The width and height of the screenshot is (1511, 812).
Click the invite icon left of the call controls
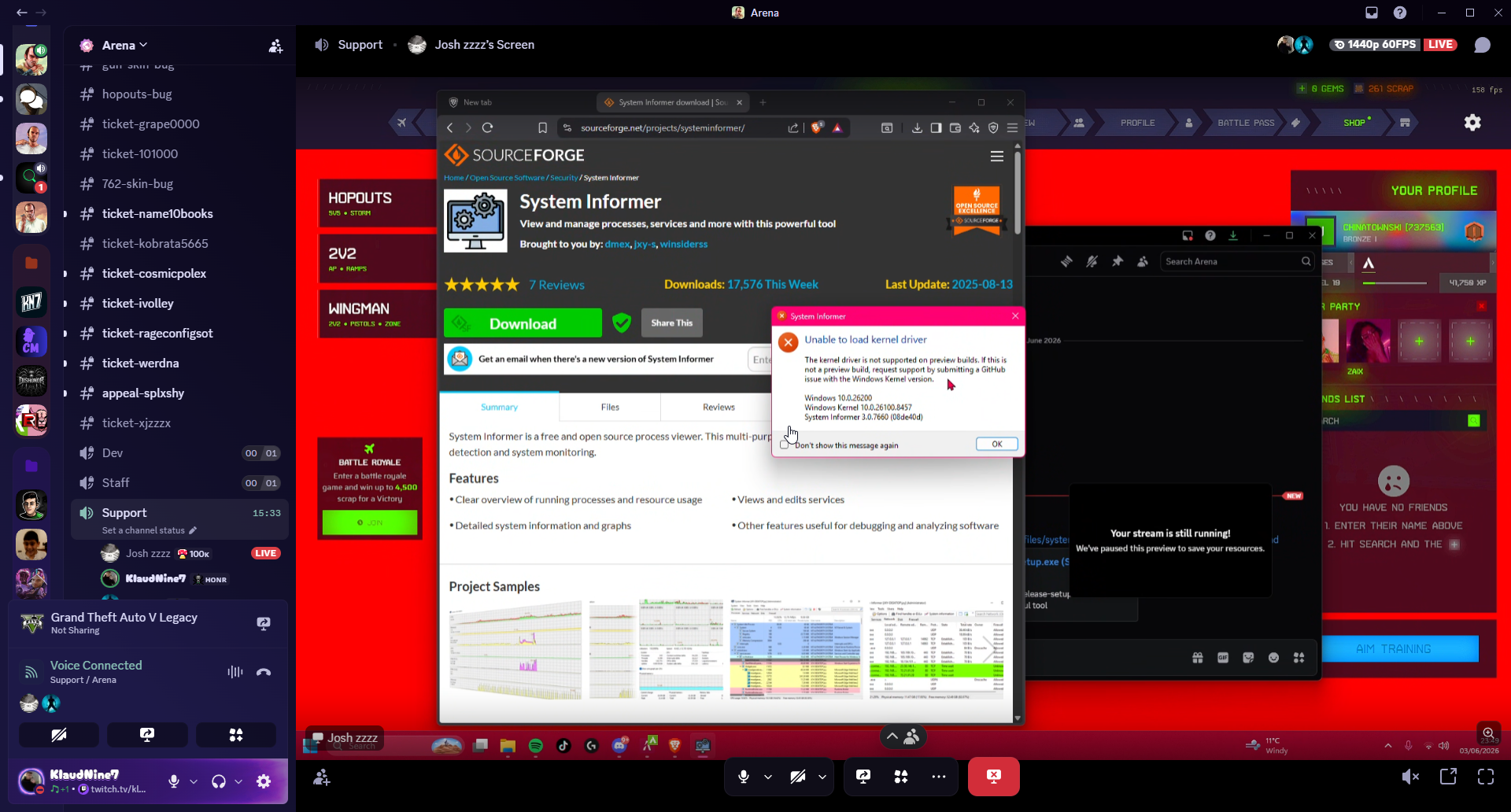pos(322,777)
